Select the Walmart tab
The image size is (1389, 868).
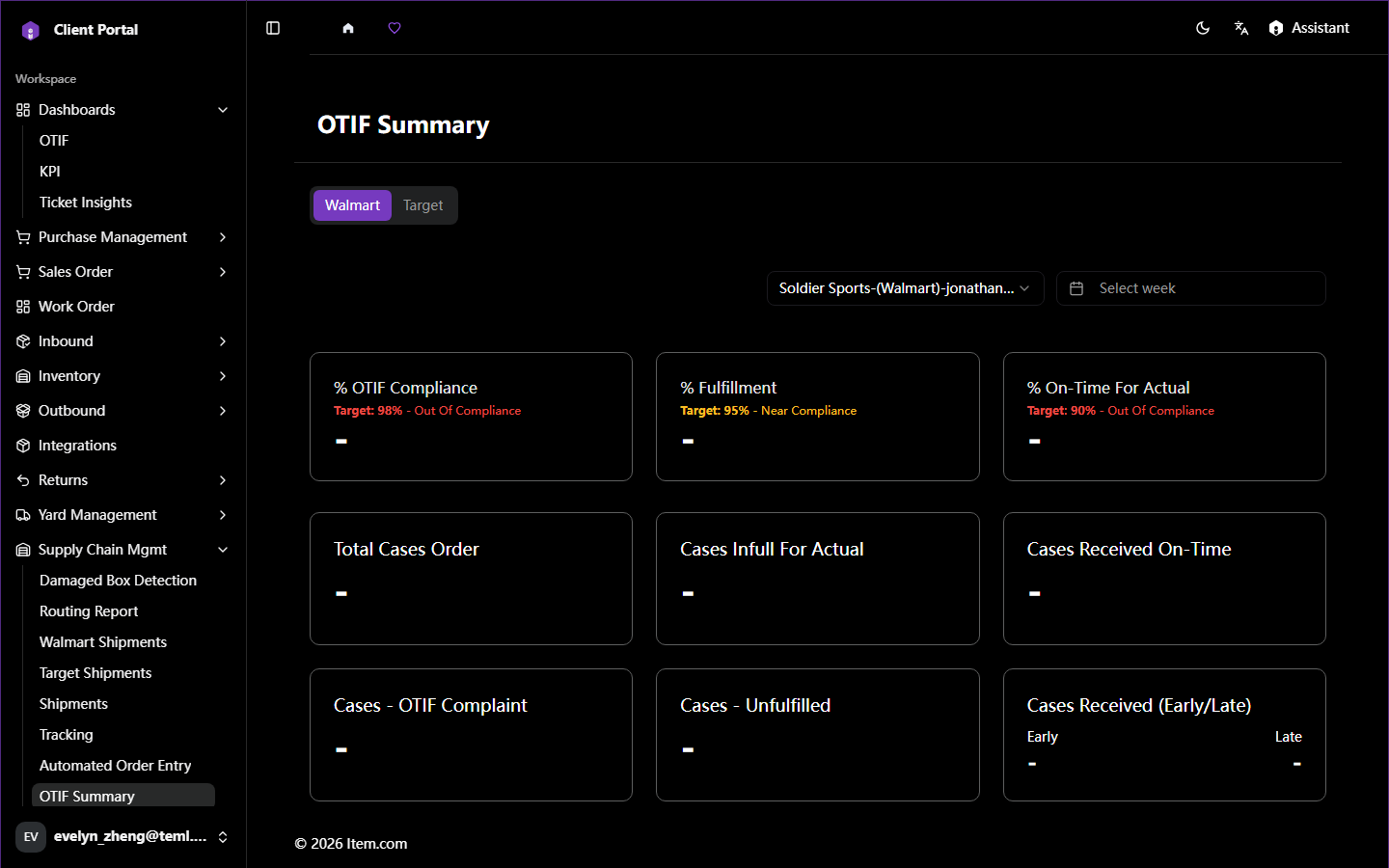click(x=352, y=205)
